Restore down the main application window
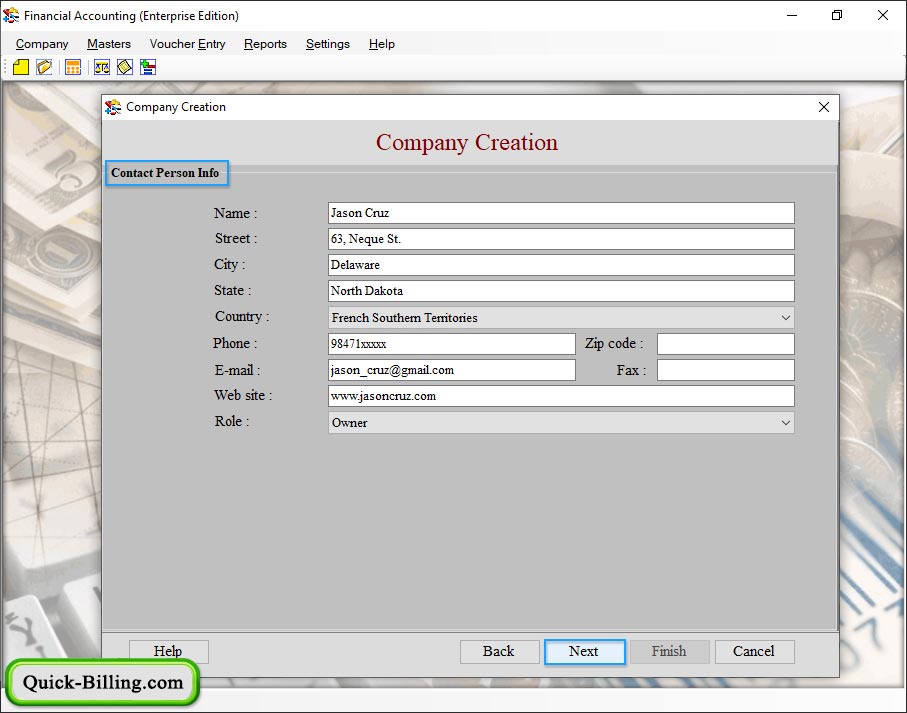Viewport: 907px width, 713px height. tap(837, 16)
